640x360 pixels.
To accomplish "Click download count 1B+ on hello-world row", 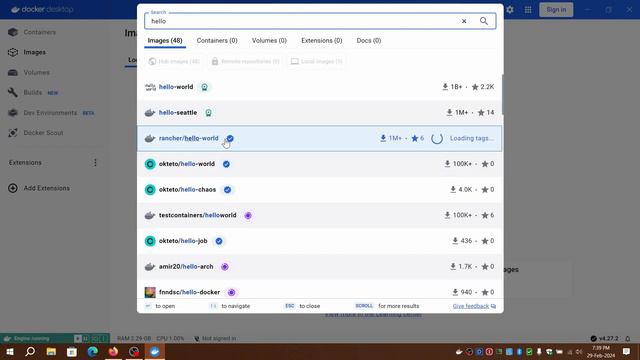I will pos(452,87).
